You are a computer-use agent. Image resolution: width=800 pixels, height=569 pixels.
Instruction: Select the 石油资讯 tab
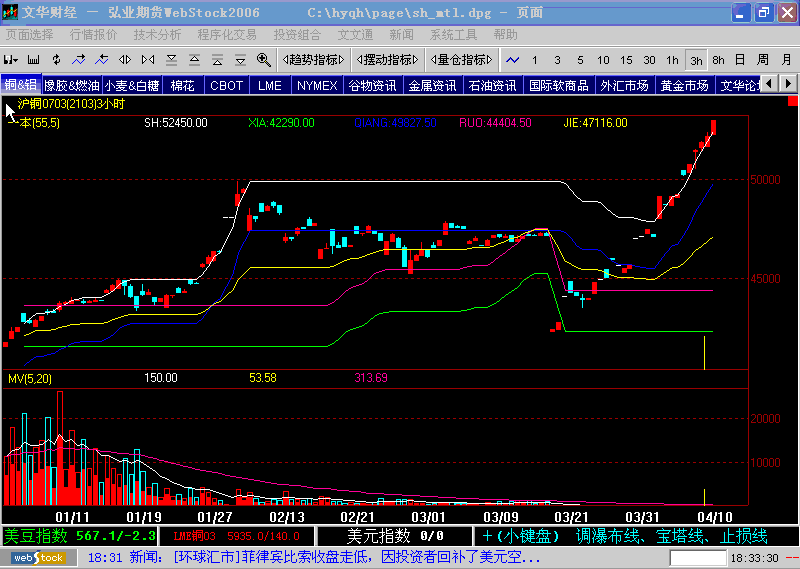point(493,85)
